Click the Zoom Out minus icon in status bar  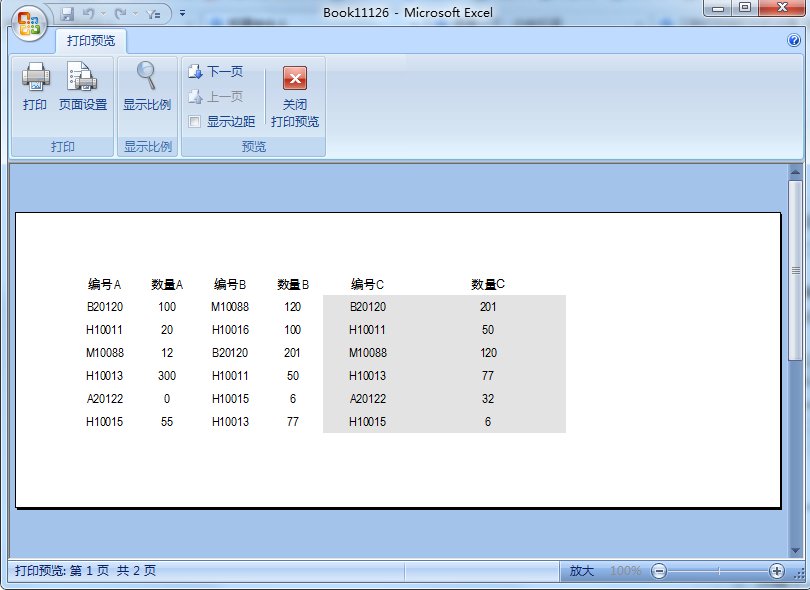660,571
